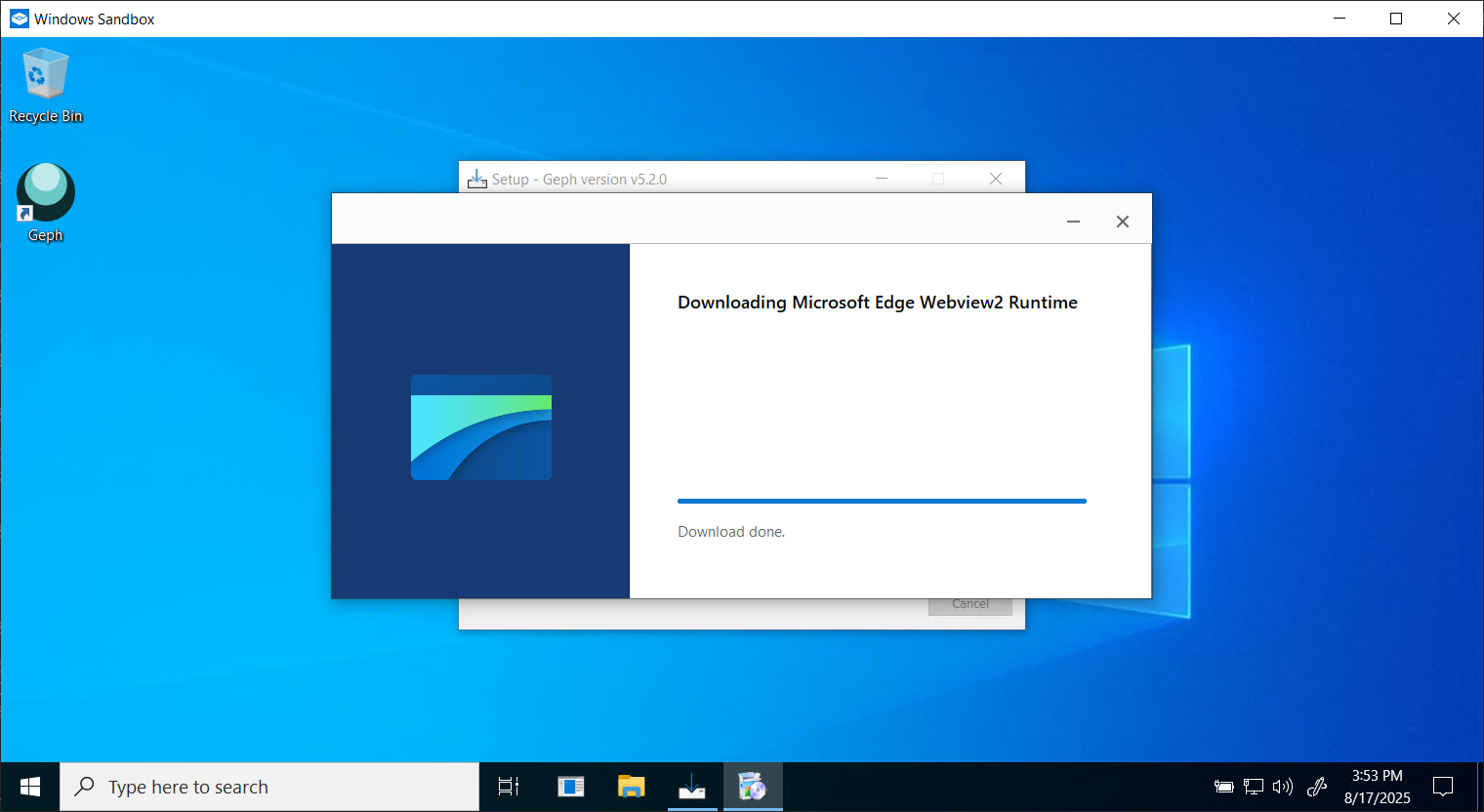Click the Cancel button in Geph setup
Screen dimensions: 1484x812
click(969, 605)
